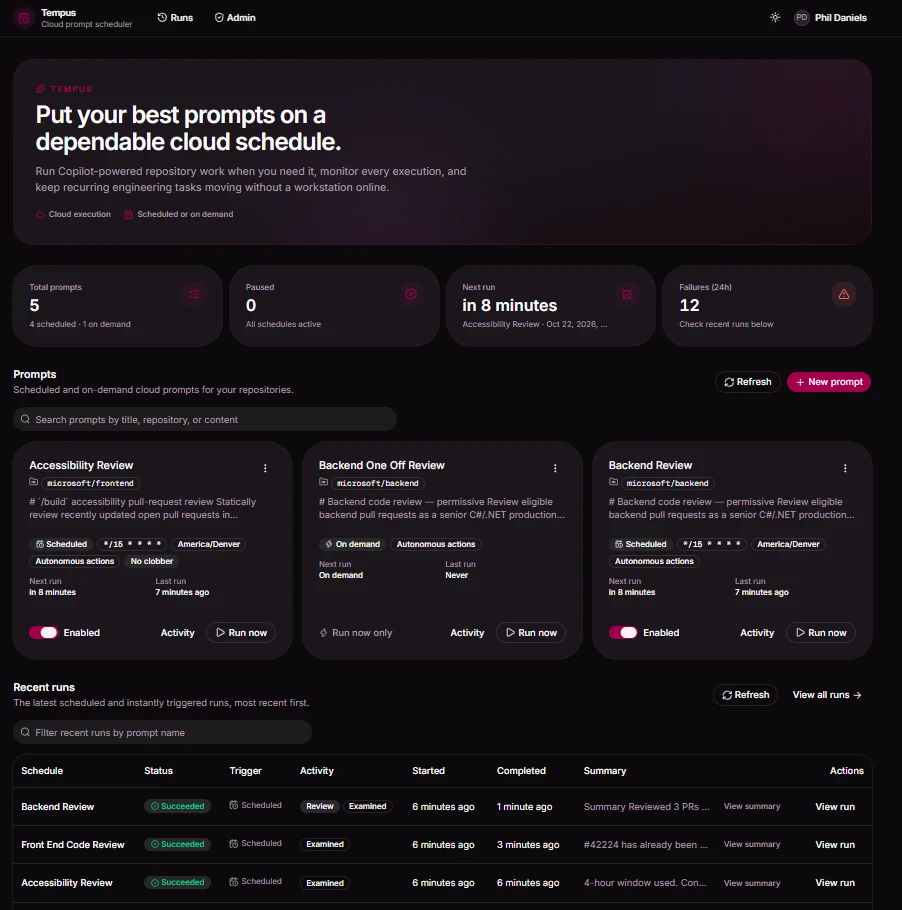The width and height of the screenshot is (902, 910).
Task: View run for Front End Code Review row
Action: (835, 845)
